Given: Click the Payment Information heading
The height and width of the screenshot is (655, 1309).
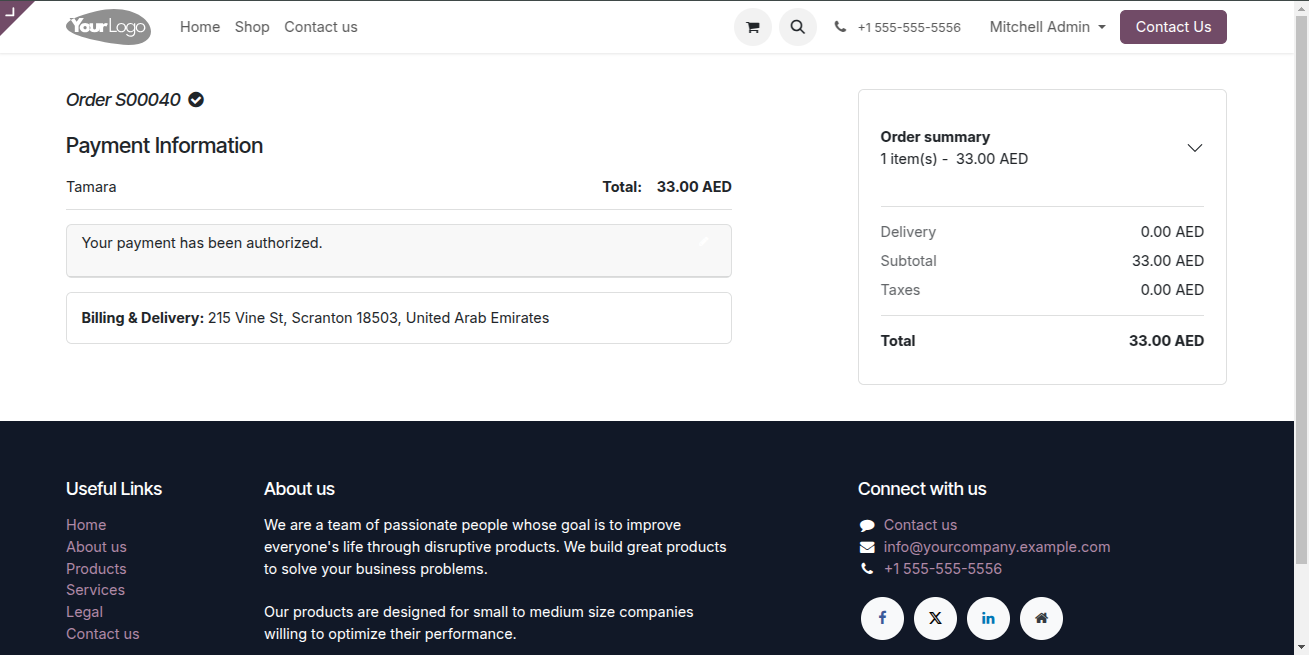Looking at the screenshot, I should (164, 145).
